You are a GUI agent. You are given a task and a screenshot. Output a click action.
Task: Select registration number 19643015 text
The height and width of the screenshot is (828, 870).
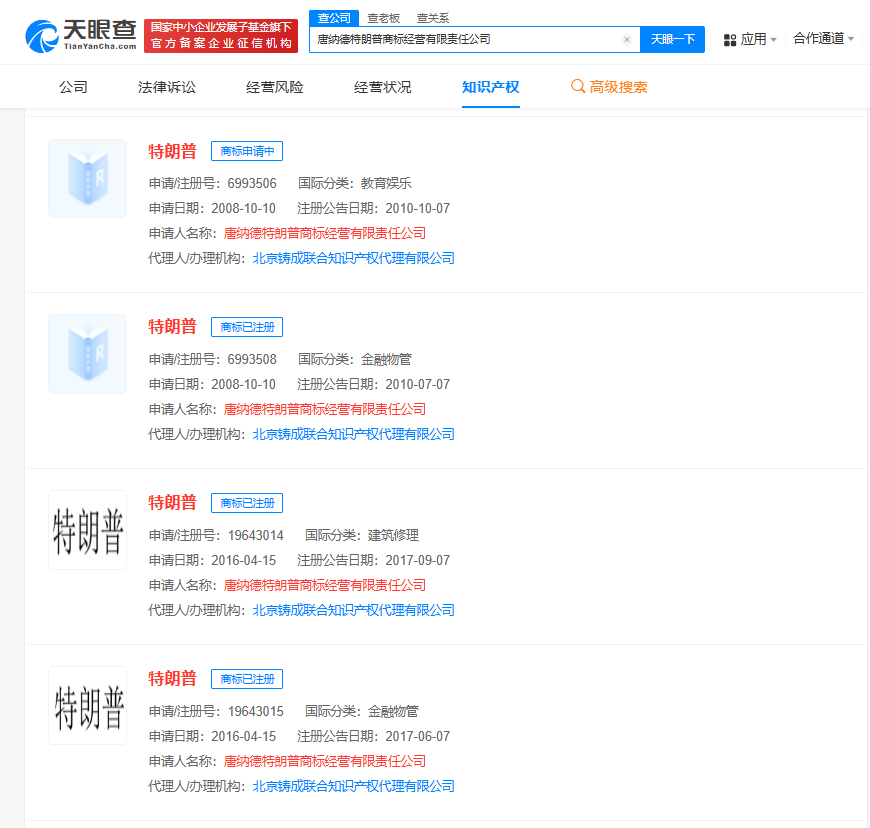pyautogui.click(x=255, y=711)
